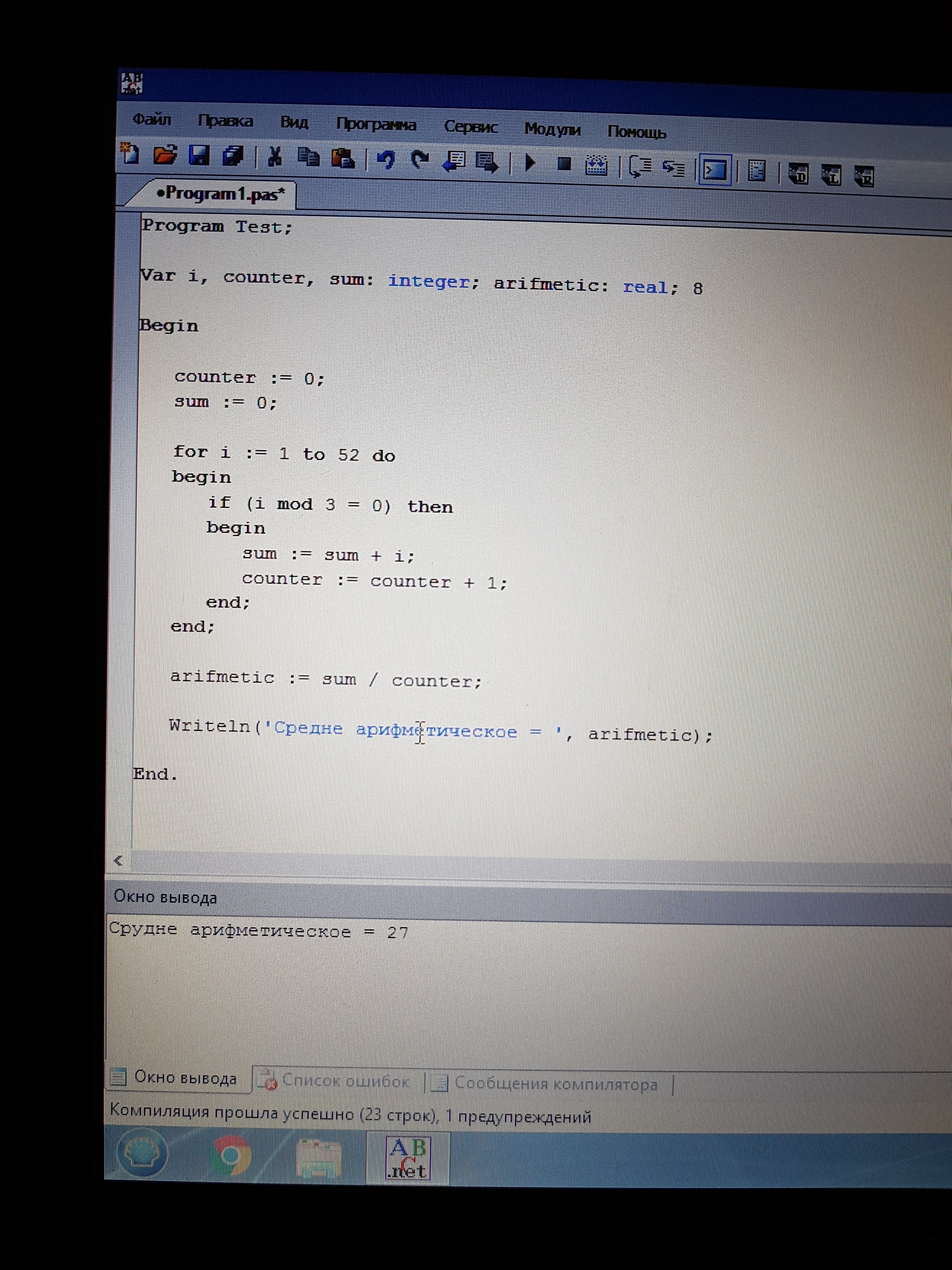Open Chrome from the taskbar
952x1270 pixels.
tap(232, 1155)
